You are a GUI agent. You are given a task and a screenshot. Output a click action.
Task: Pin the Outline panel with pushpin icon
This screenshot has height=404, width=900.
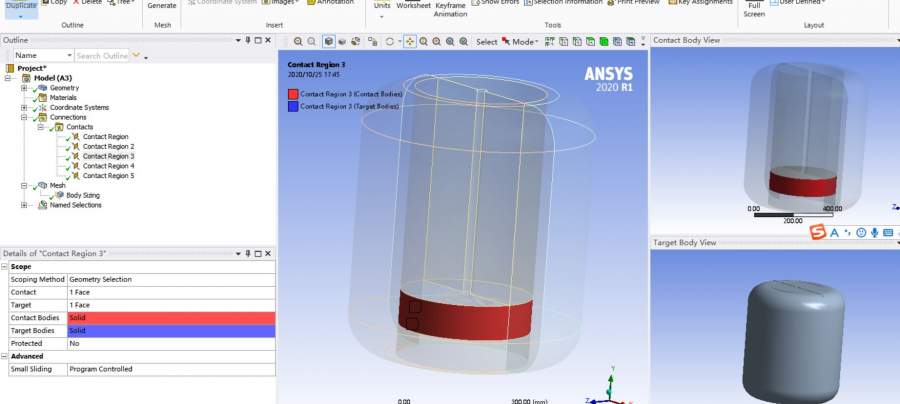248,40
